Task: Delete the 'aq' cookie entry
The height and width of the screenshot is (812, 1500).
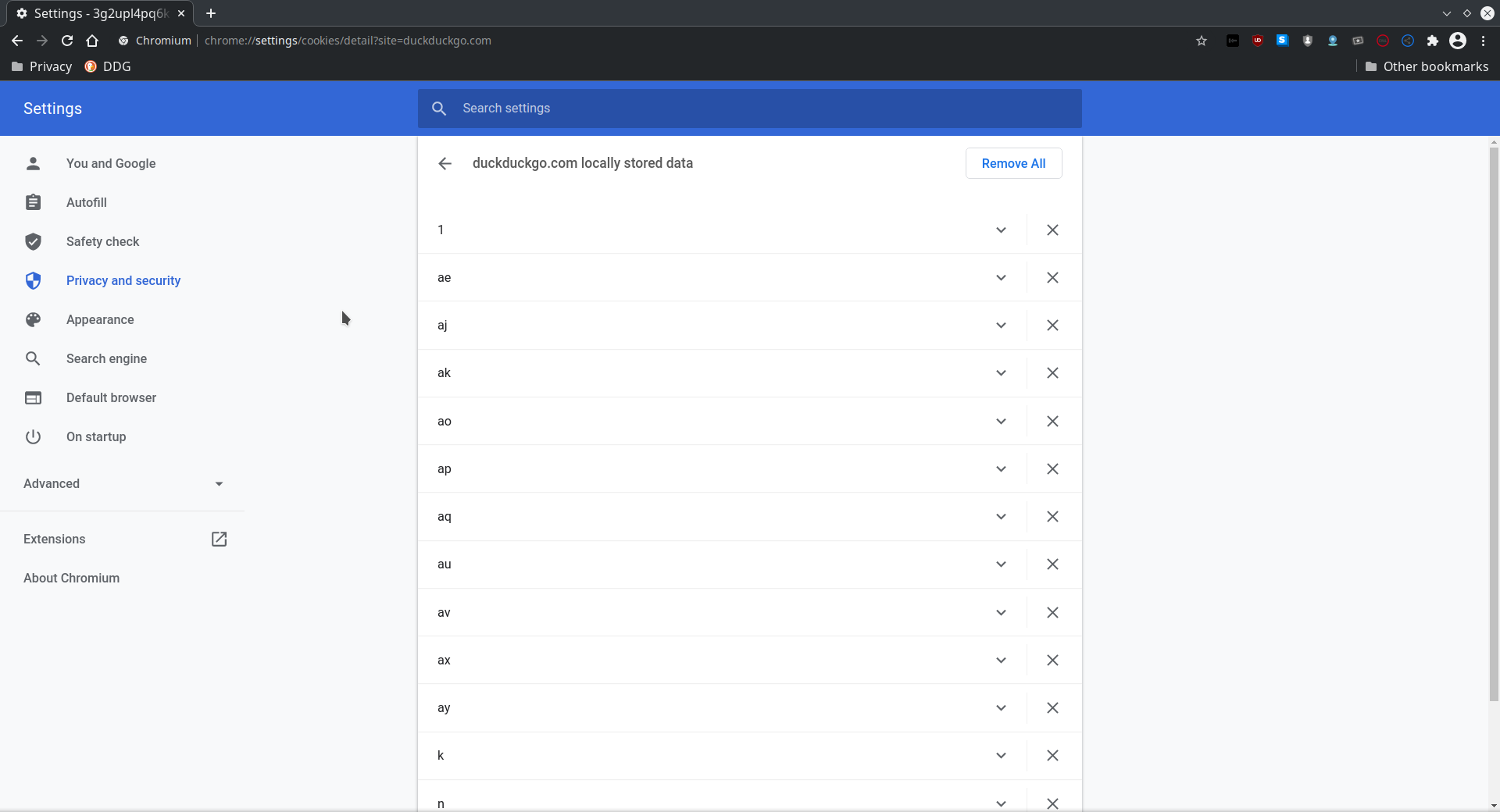Action: pos(1052,516)
